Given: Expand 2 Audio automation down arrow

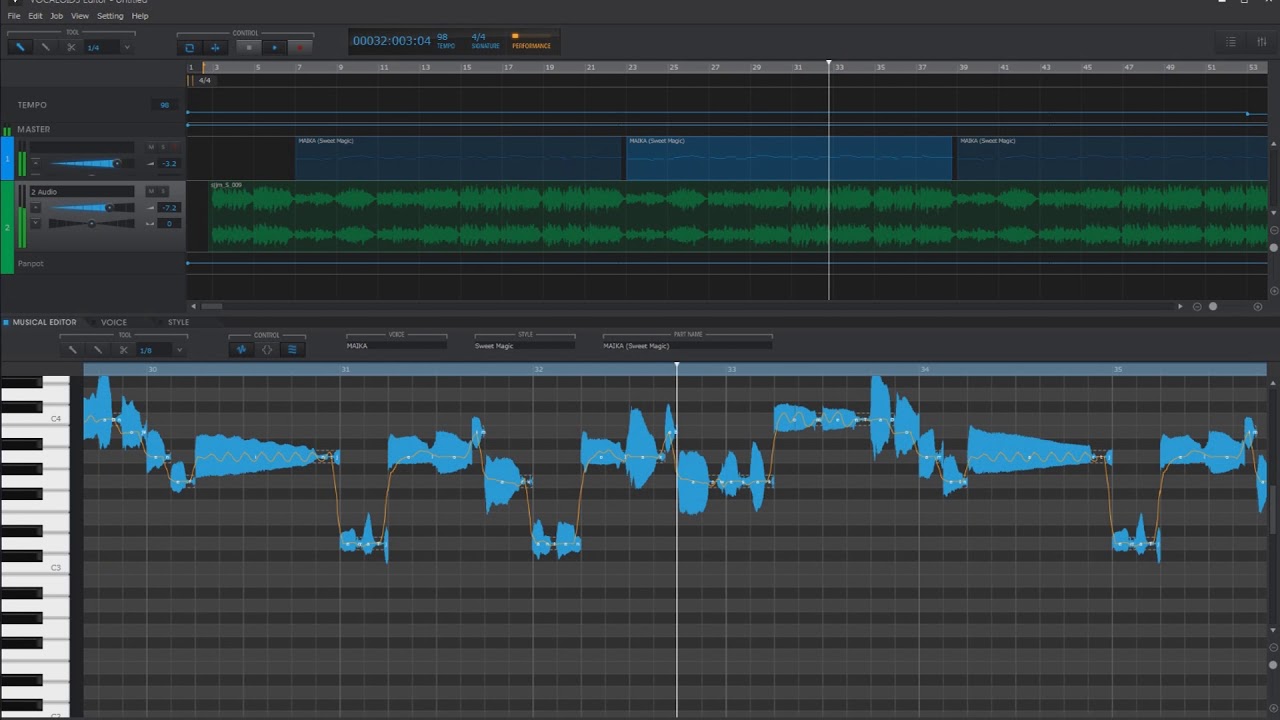Looking at the screenshot, I should [x=36, y=223].
